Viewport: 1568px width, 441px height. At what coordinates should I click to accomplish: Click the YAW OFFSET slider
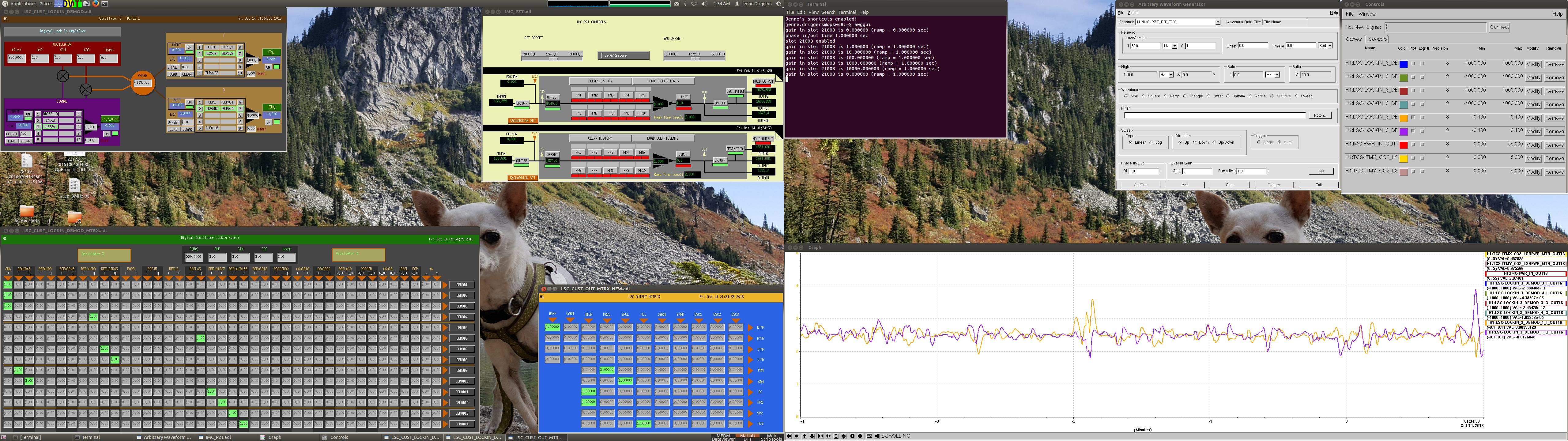(x=695, y=56)
